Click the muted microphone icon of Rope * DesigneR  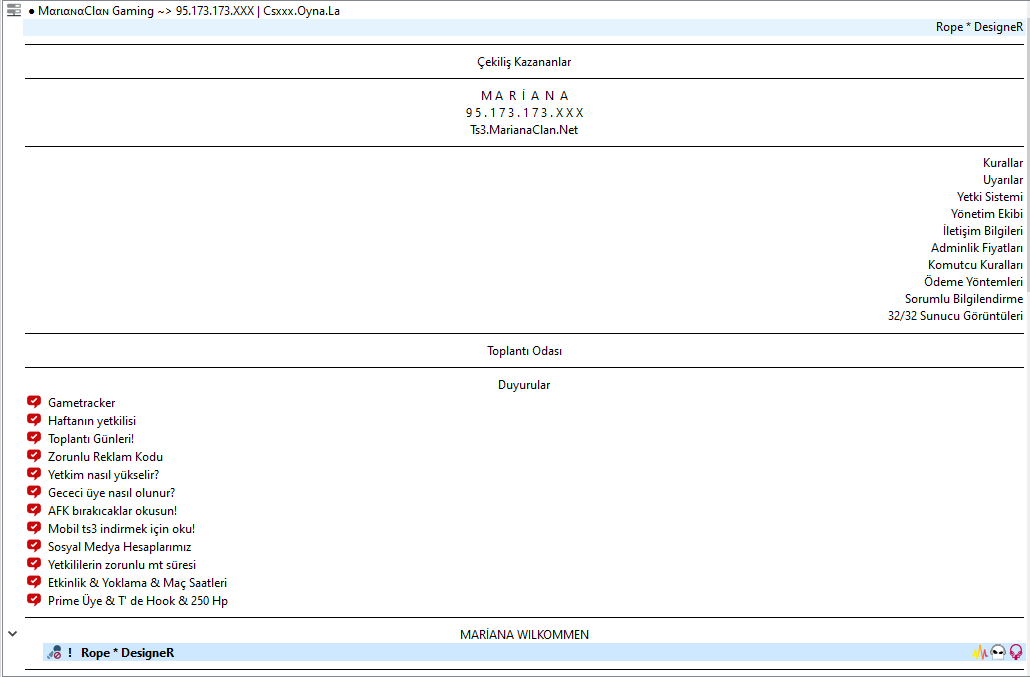pyautogui.click(x=55, y=652)
